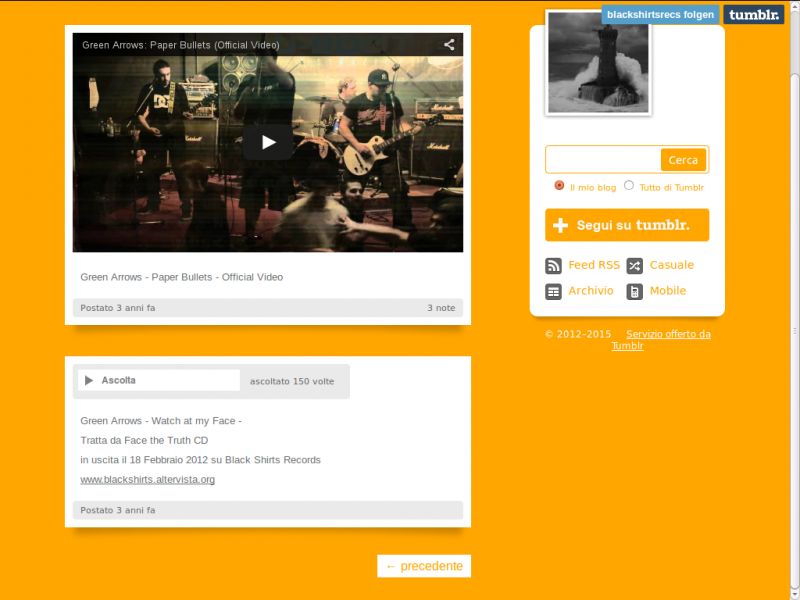Click 'Postato 3 anni fa' under video post
800x600 pixels.
[118, 308]
